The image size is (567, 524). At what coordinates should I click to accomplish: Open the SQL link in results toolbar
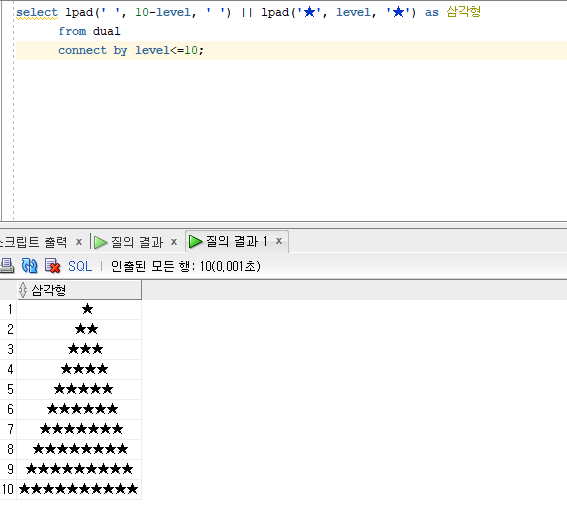[x=80, y=267]
